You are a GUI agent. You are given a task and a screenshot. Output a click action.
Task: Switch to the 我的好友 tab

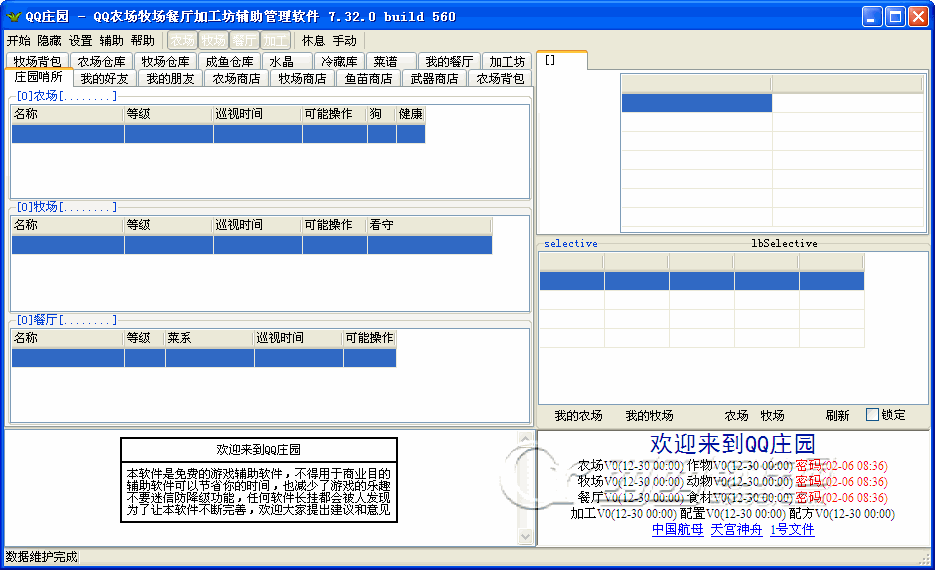tap(104, 78)
